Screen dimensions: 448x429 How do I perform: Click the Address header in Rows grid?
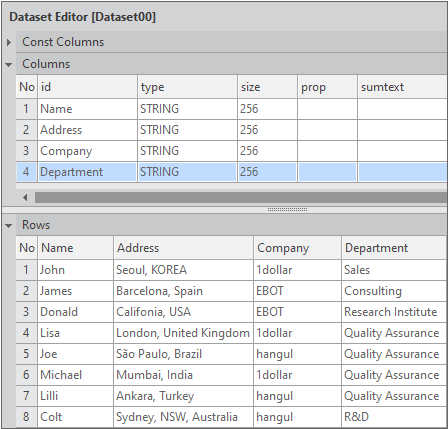pyautogui.click(x=183, y=248)
